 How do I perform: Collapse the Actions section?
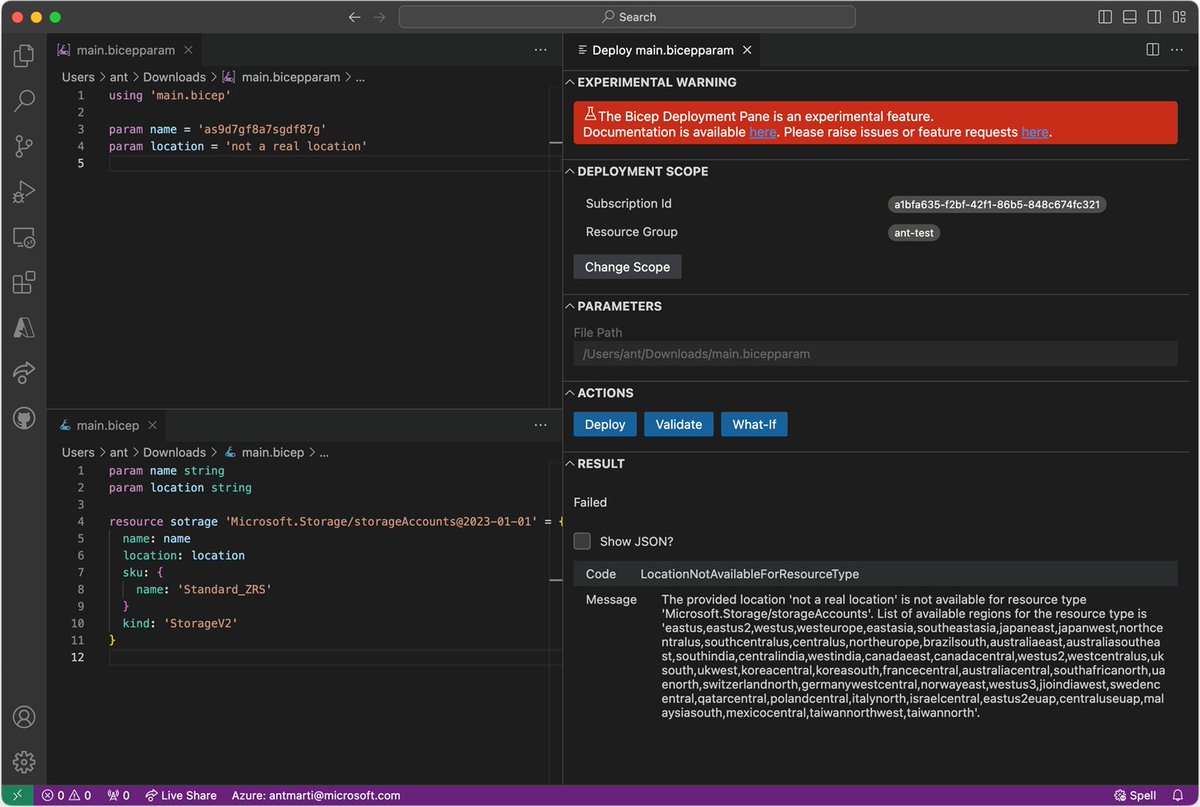599,393
